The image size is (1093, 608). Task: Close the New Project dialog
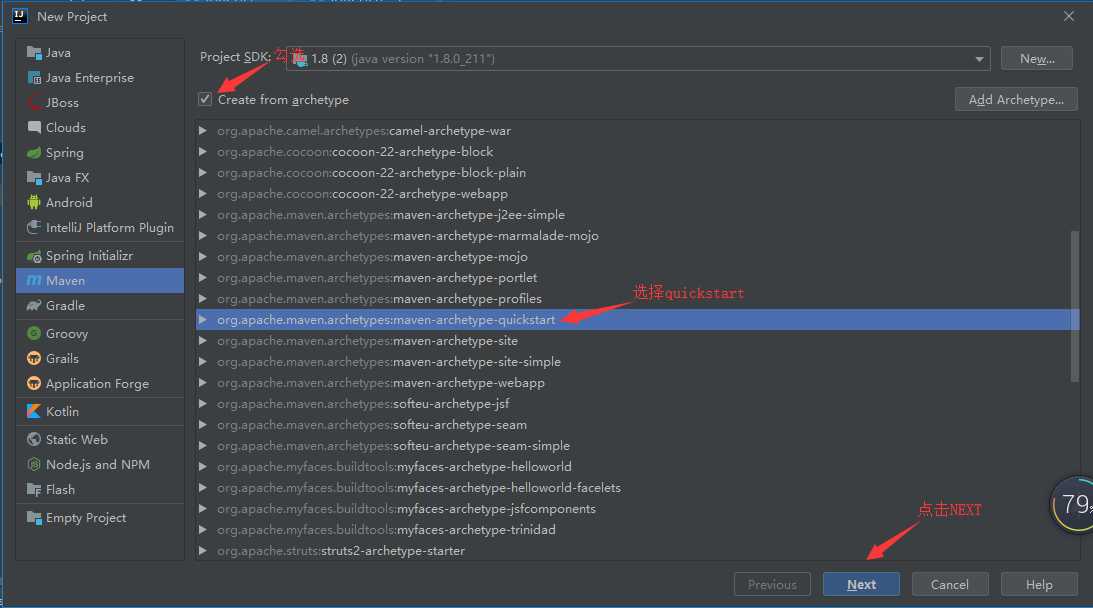(1069, 16)
